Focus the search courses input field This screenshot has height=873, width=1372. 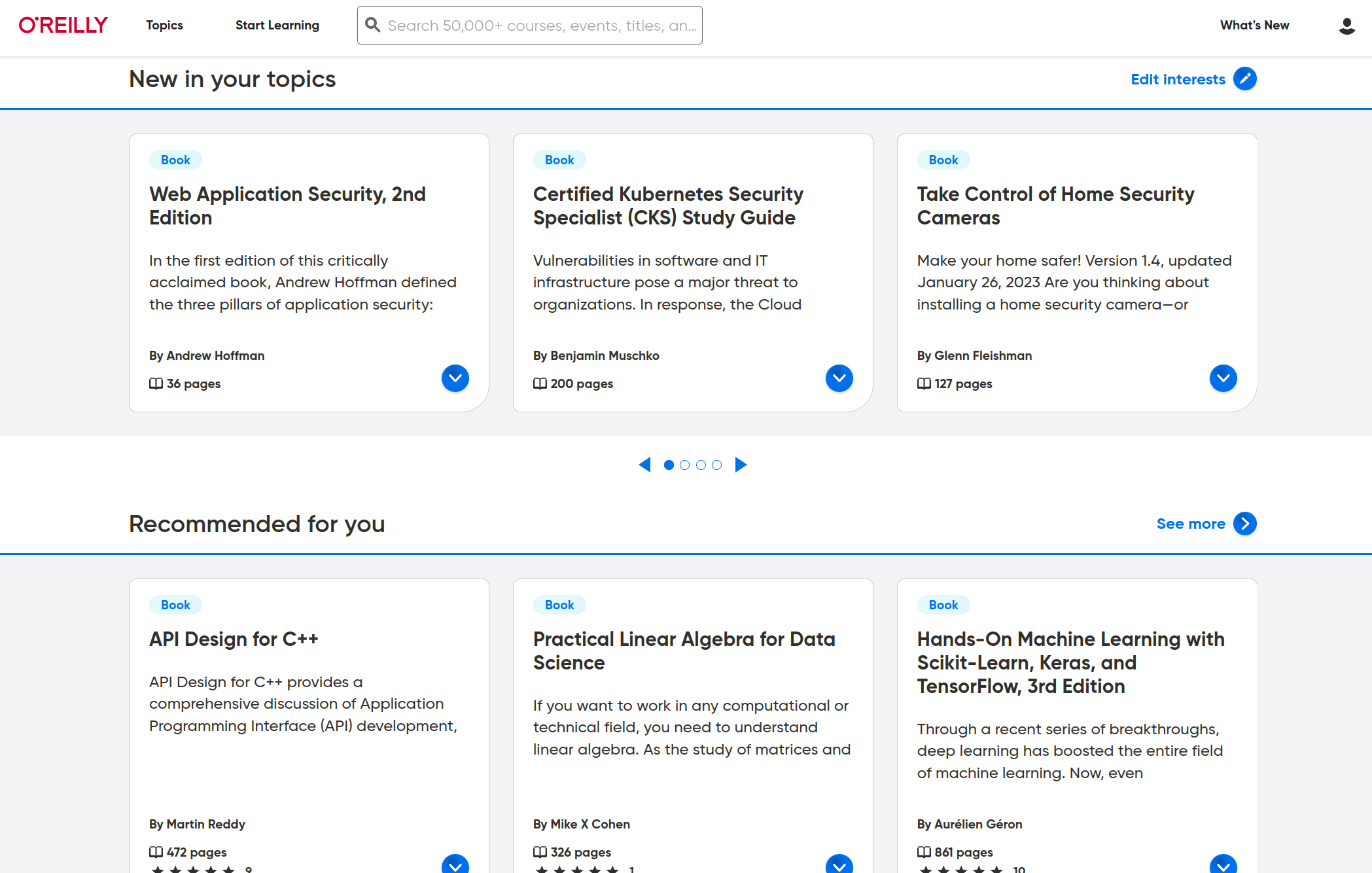pos(542,26)
